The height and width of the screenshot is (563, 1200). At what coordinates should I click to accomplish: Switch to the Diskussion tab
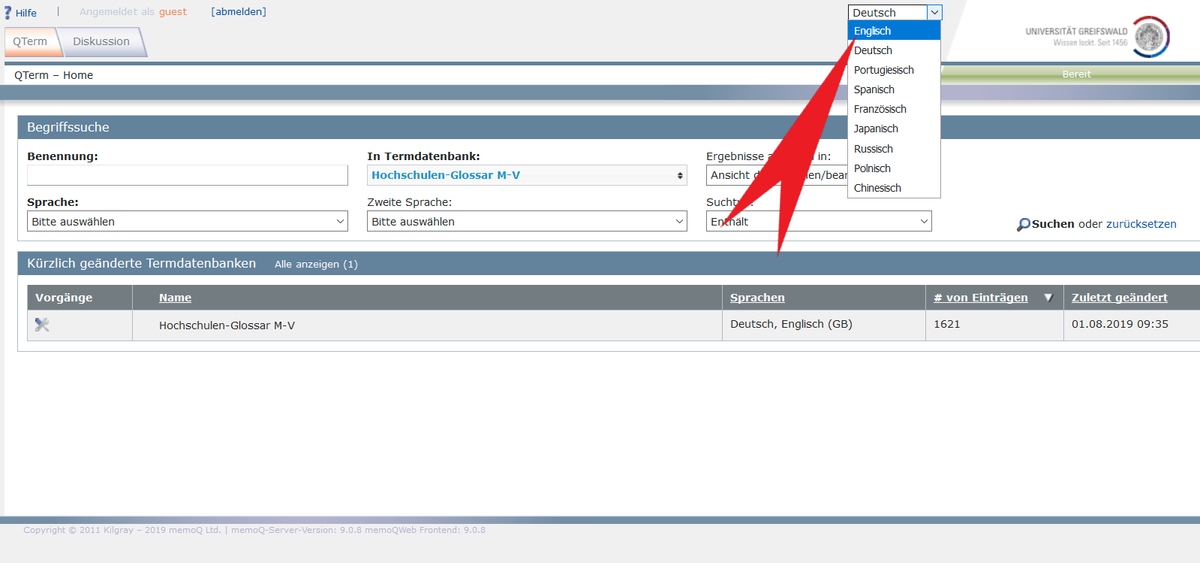101,42
